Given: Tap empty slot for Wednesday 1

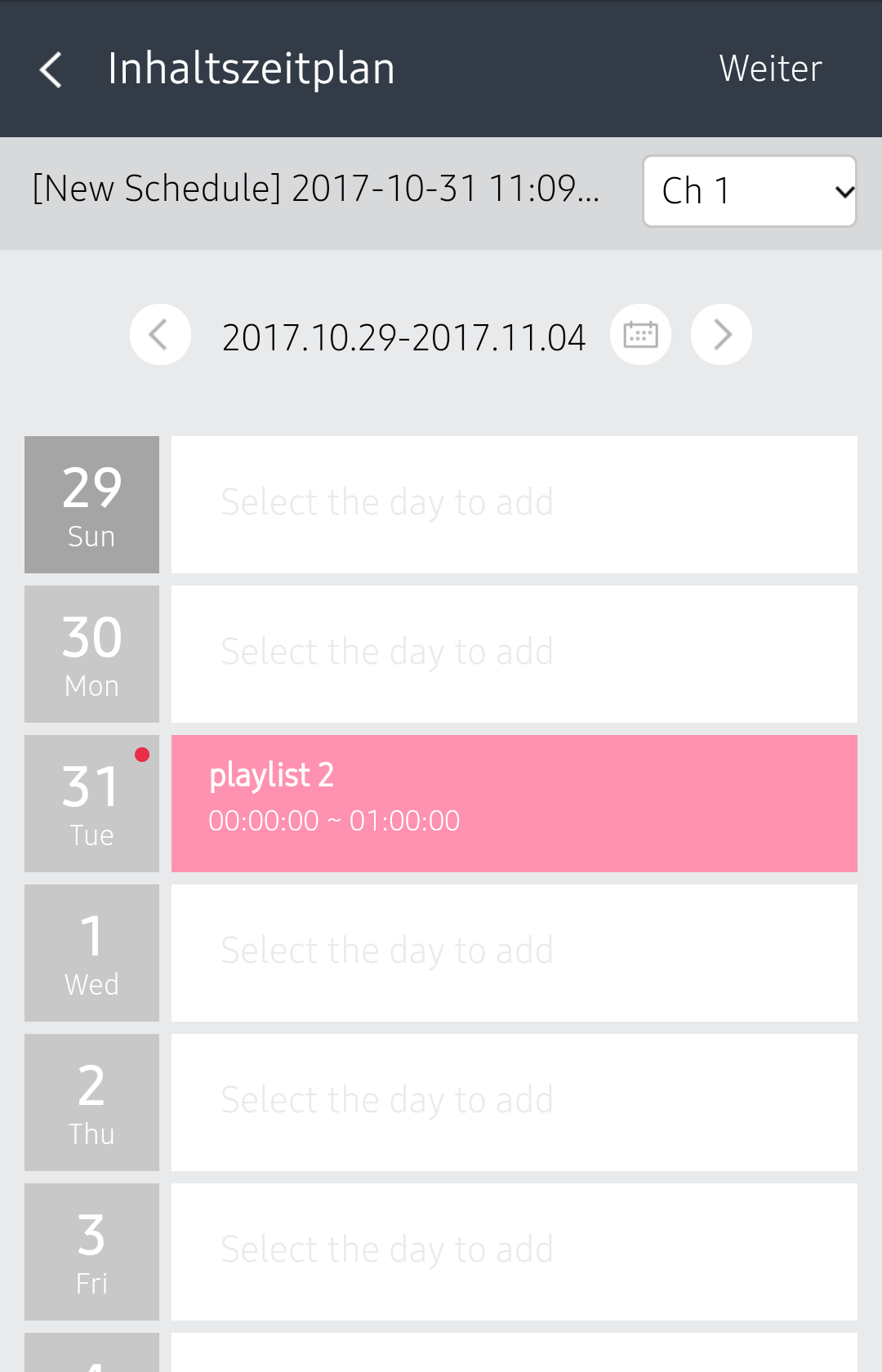Looking at the screenshot, I should pos(514,953).
